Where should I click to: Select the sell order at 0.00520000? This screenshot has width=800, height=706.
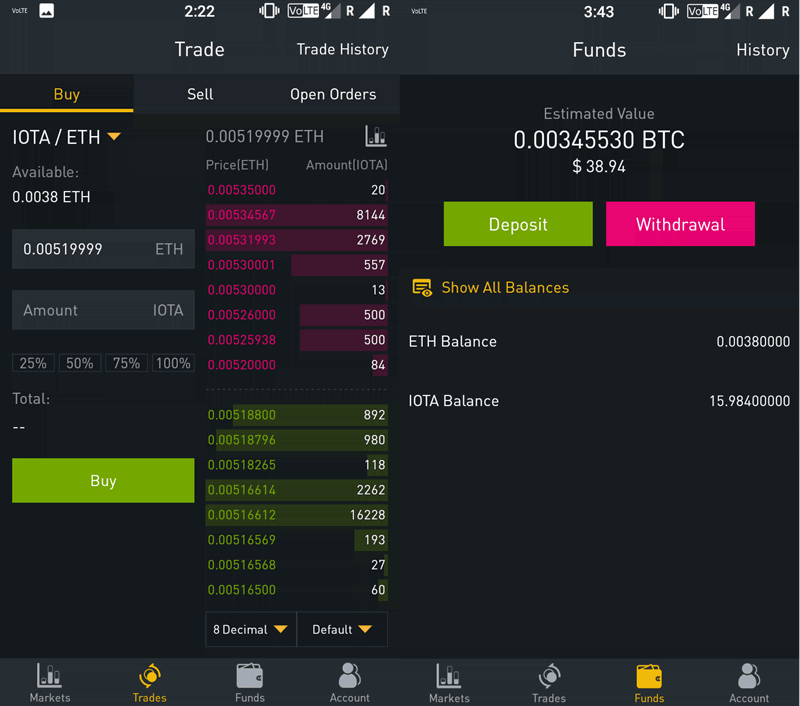click(296, 365)
